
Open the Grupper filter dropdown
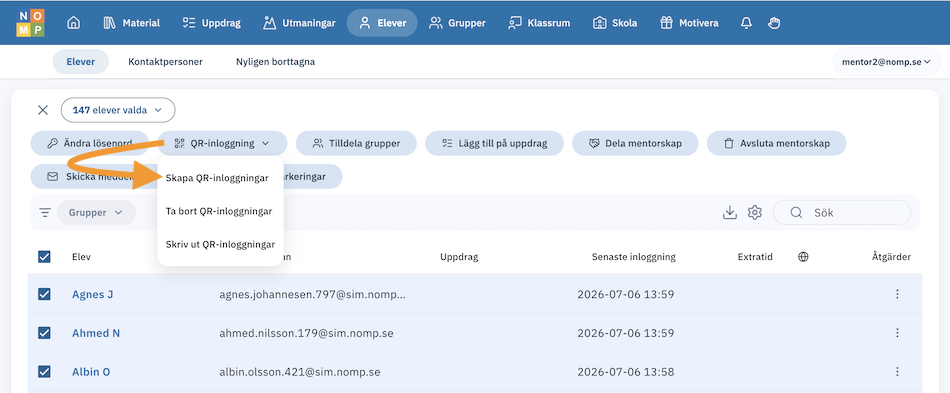(x=96, y=213)
